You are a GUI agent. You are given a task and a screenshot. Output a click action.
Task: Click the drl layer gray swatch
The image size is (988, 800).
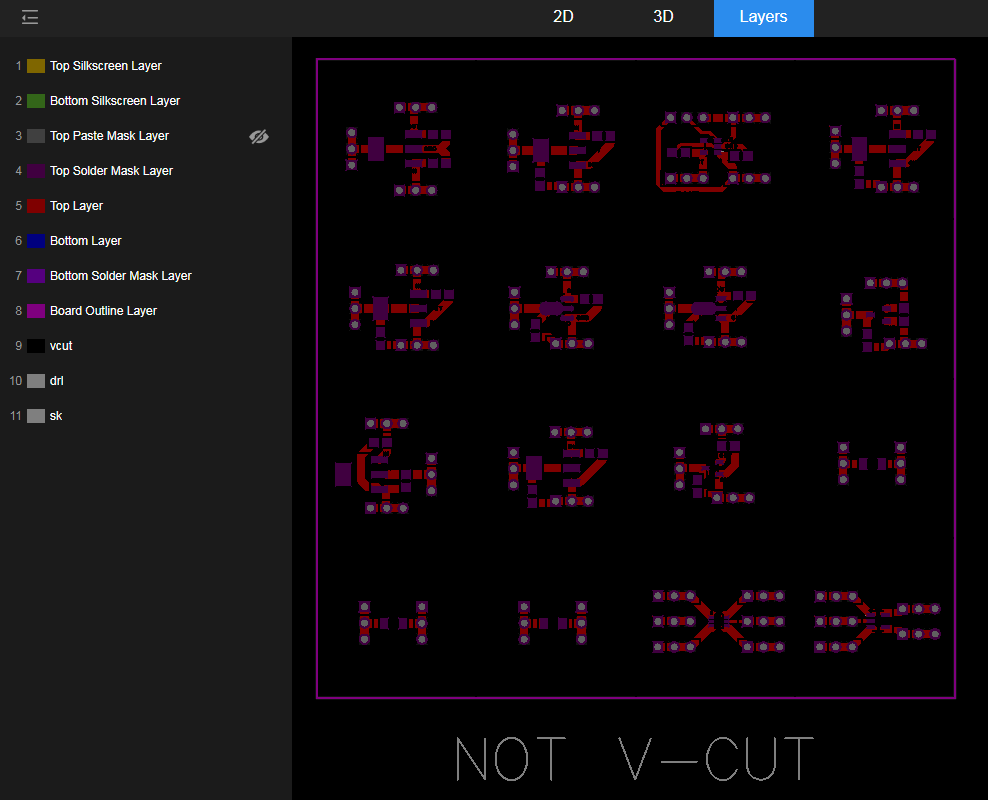coord(36,381)
